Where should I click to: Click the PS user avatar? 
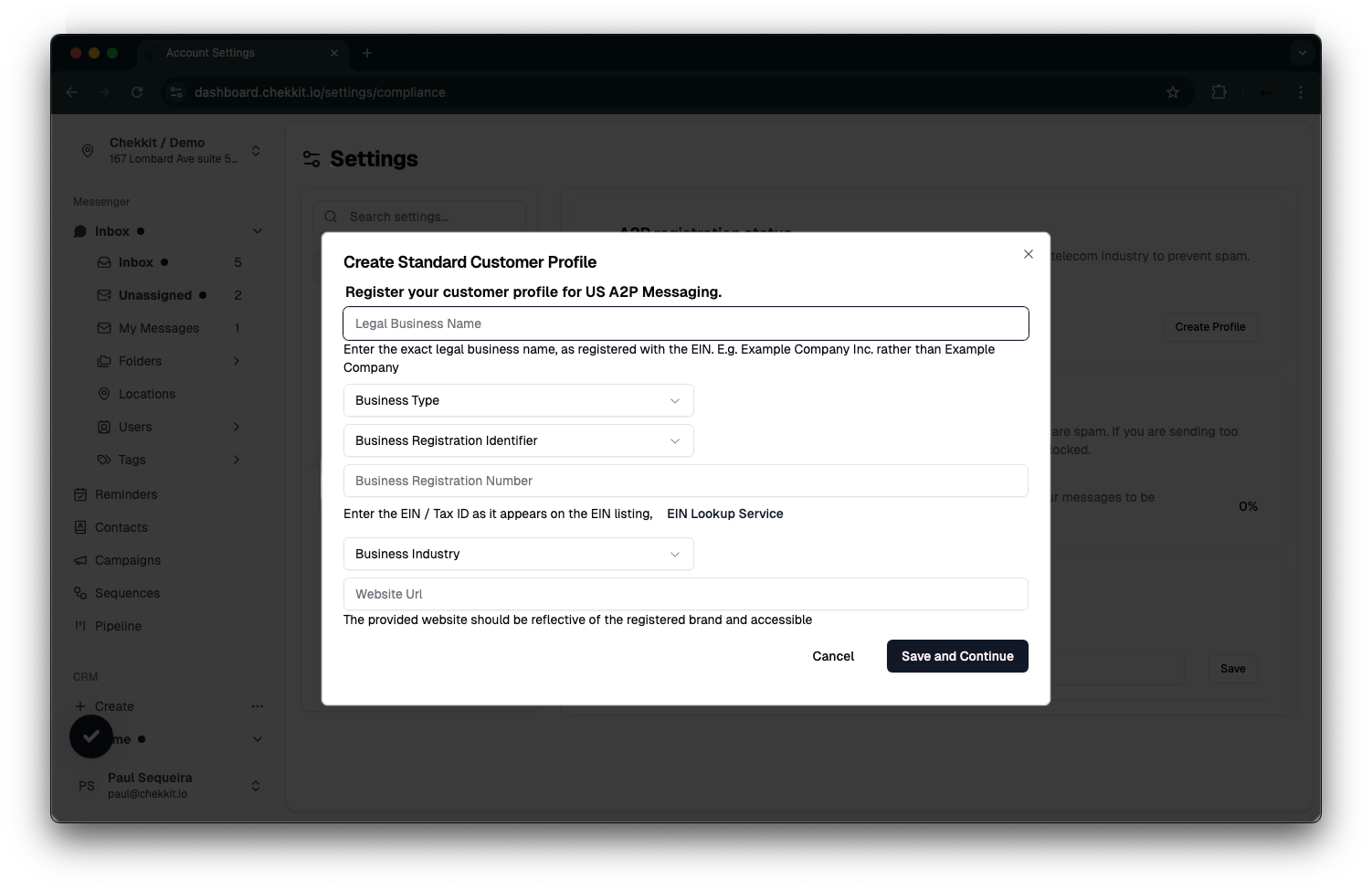click(87, 786)
